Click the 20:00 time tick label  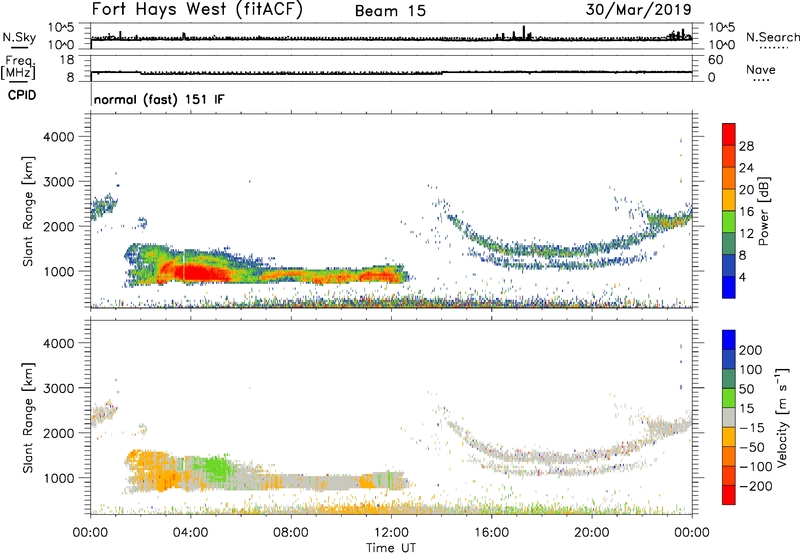pyautogui.click(x=592, y=533)
